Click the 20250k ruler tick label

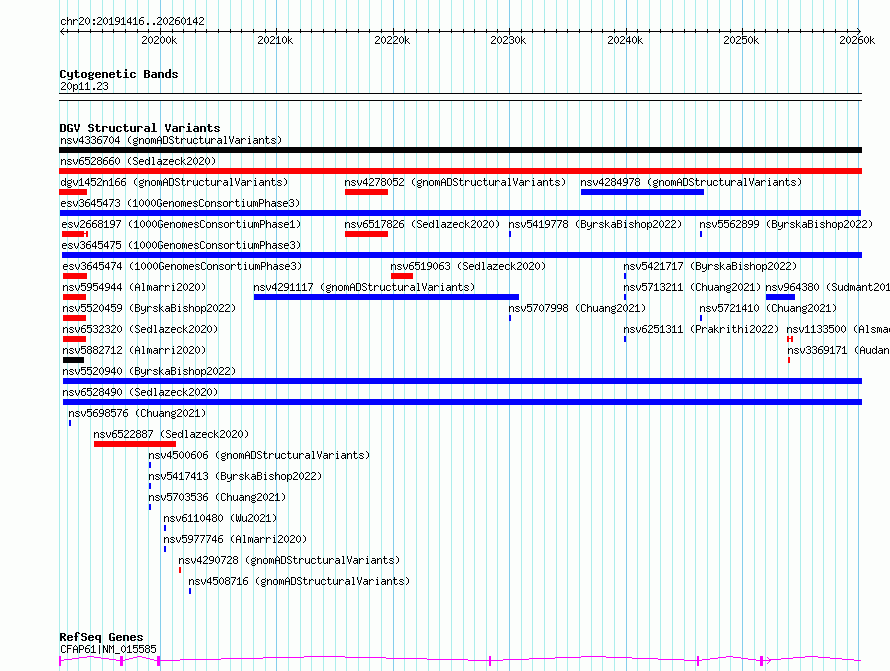tap(741, 40)
